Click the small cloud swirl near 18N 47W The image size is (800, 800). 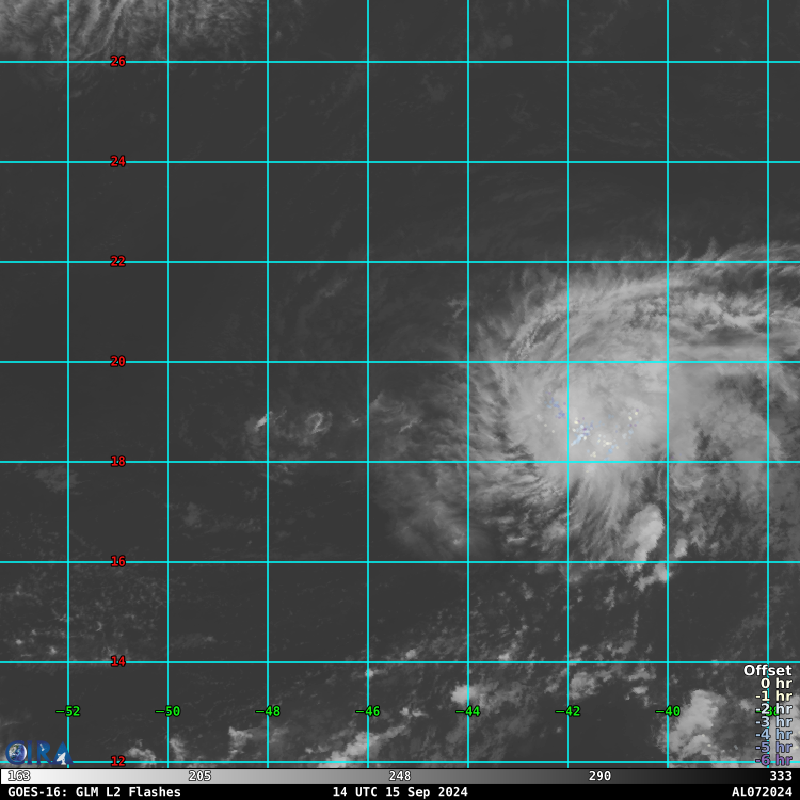pyautogui.click(x=318, y=424)
